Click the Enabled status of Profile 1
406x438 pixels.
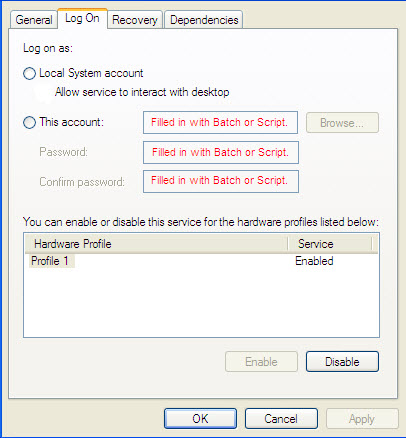314,261
